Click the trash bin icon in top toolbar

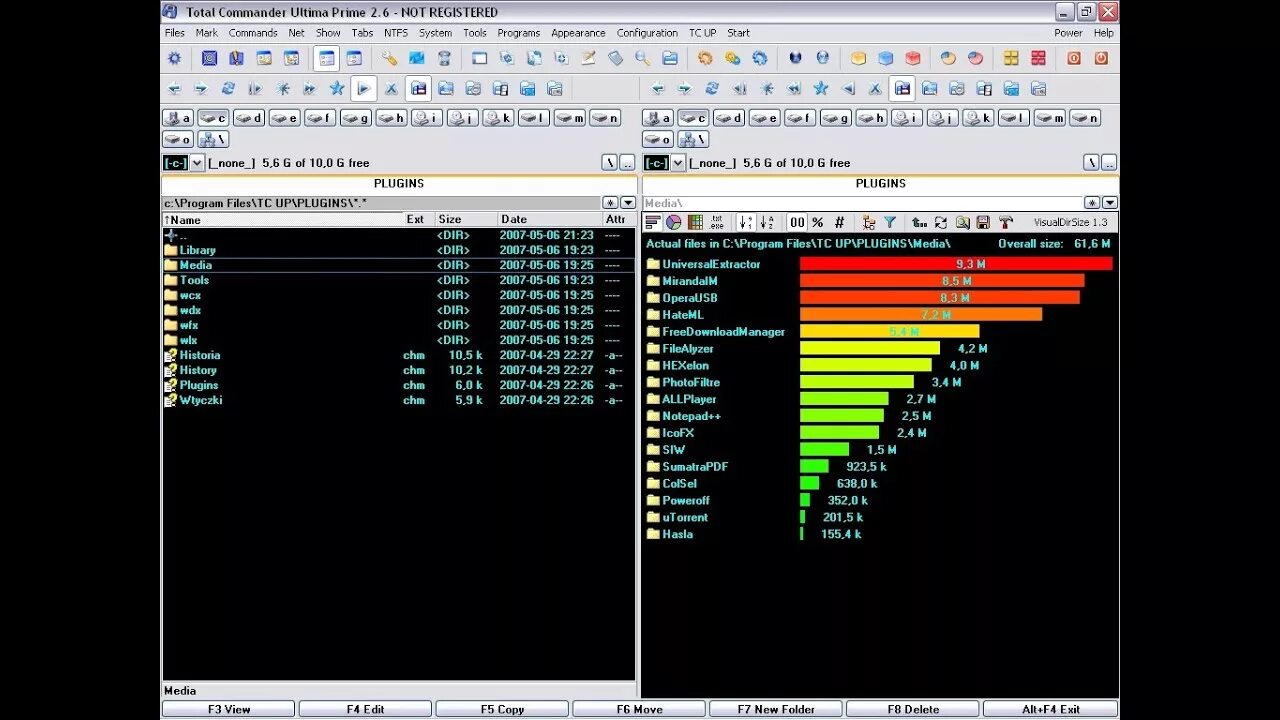pos(444,59)
